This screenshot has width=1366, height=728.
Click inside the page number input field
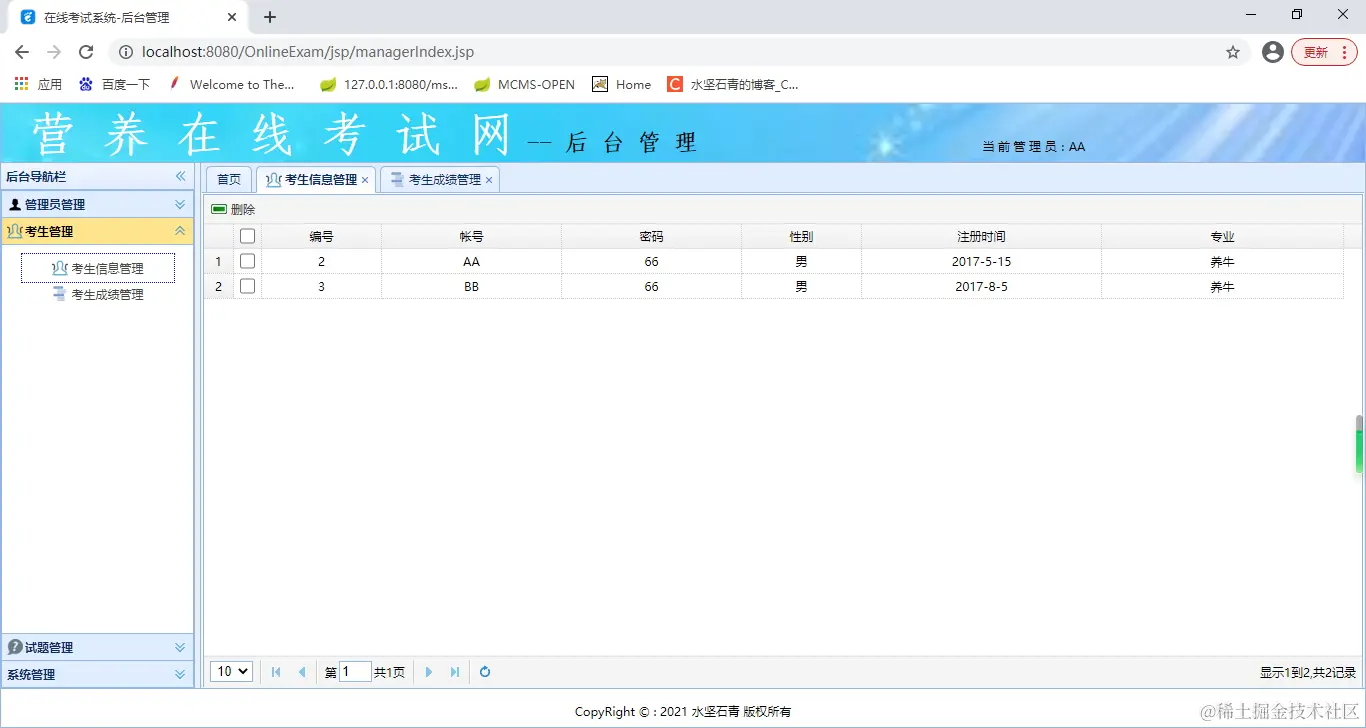pos(355,671)
